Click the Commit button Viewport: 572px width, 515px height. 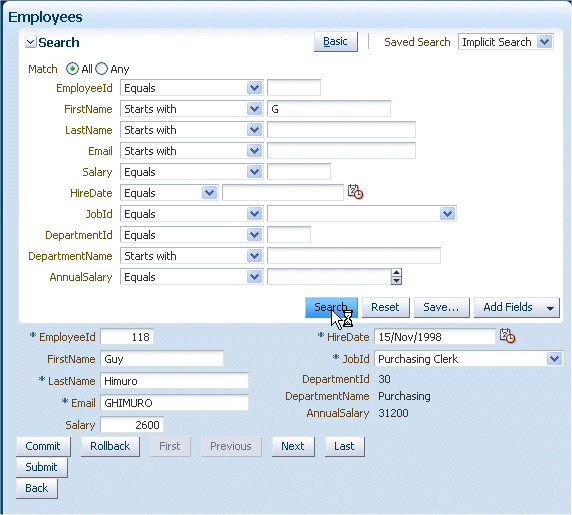pos(43,446)
